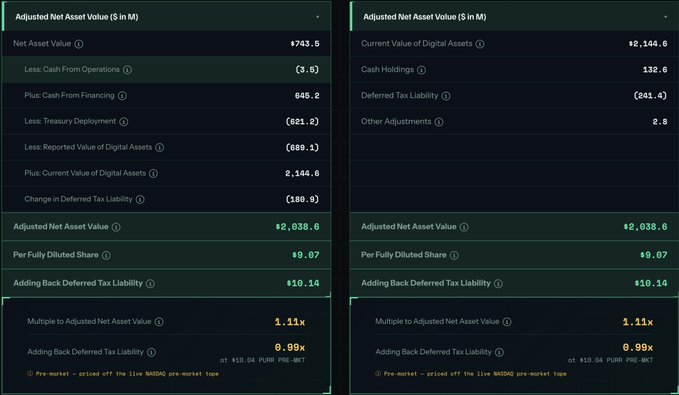Click info icon beside Net Asset Value
The height and width of the screenshot is (395, 679).
click(78, 44)
